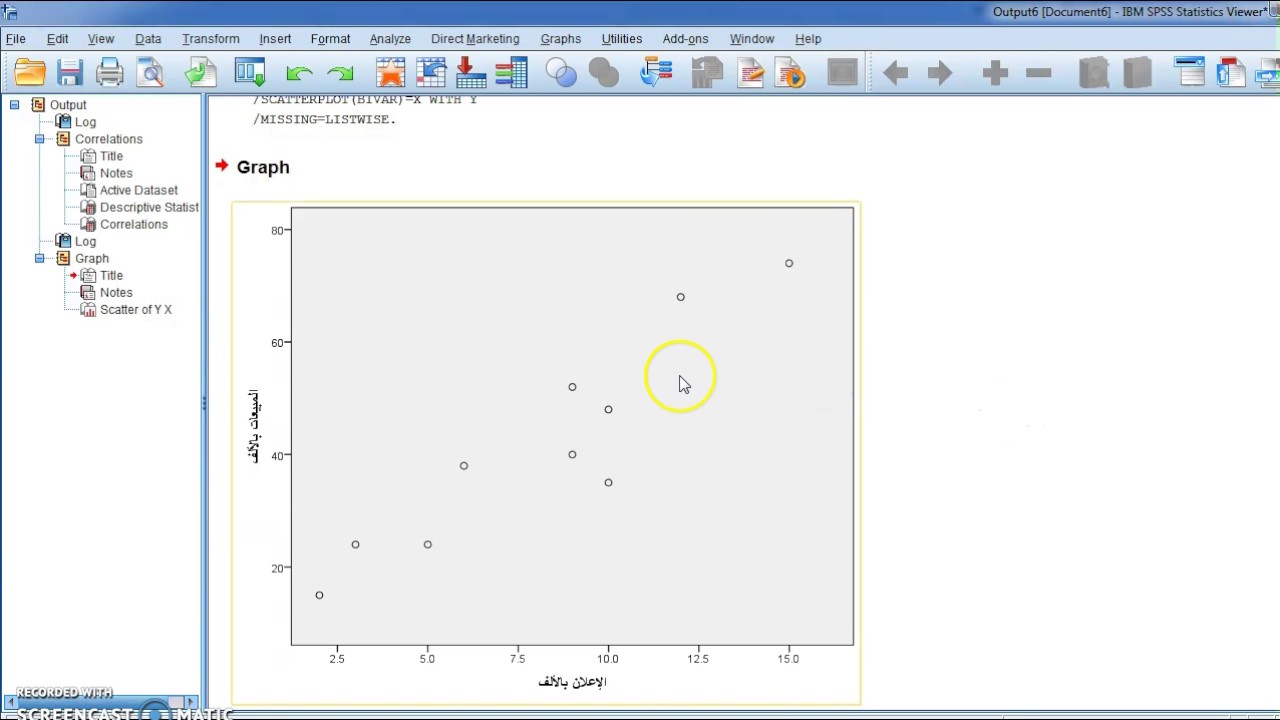Image resolution: width=1280 pixels, height=720 pixels.
Task: Click the Go to Case icon
Action: [431, 73]
